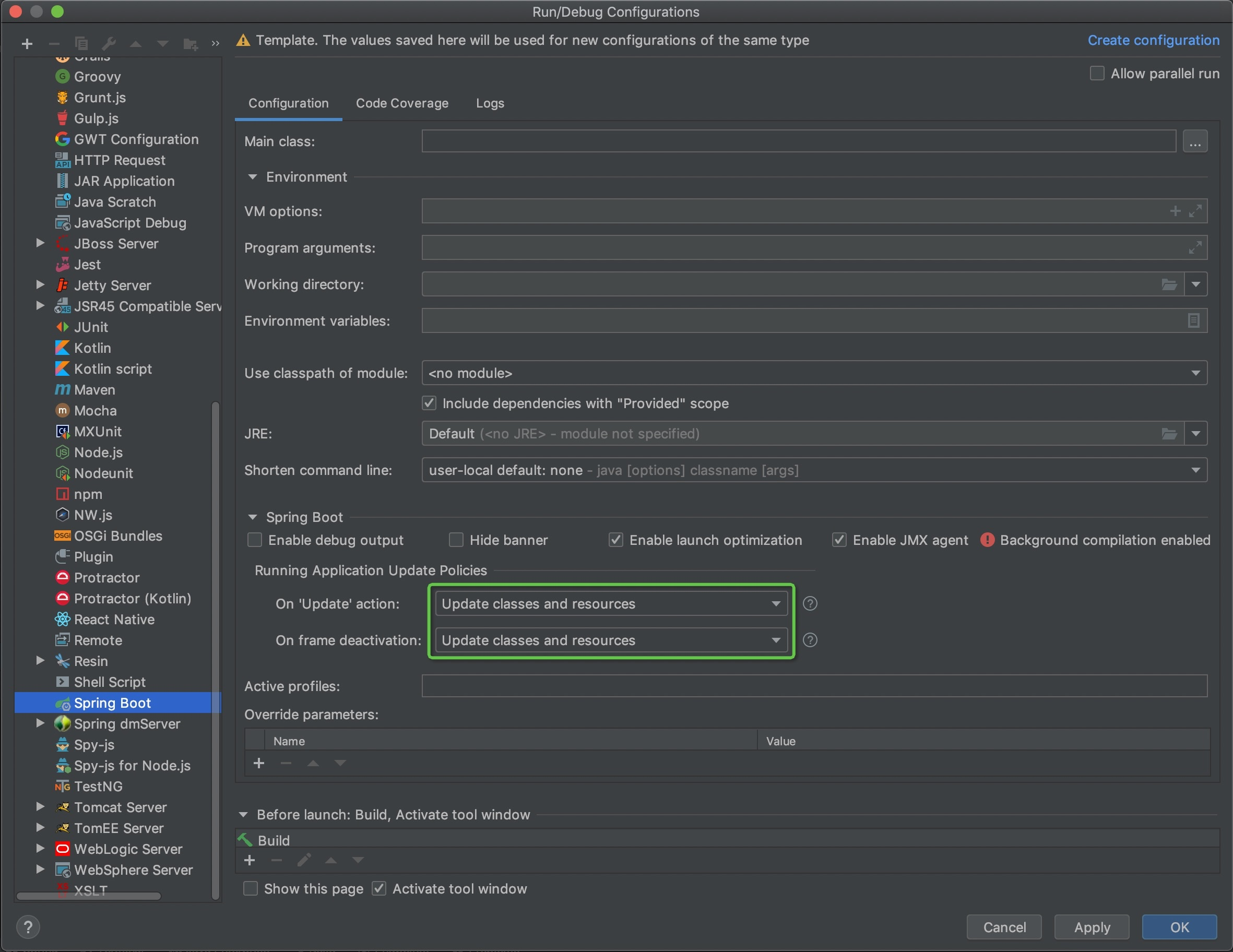Viewport: 1233px width, 952px height.
Task: Switch to the Logs tab
Action: pos(490,103)
